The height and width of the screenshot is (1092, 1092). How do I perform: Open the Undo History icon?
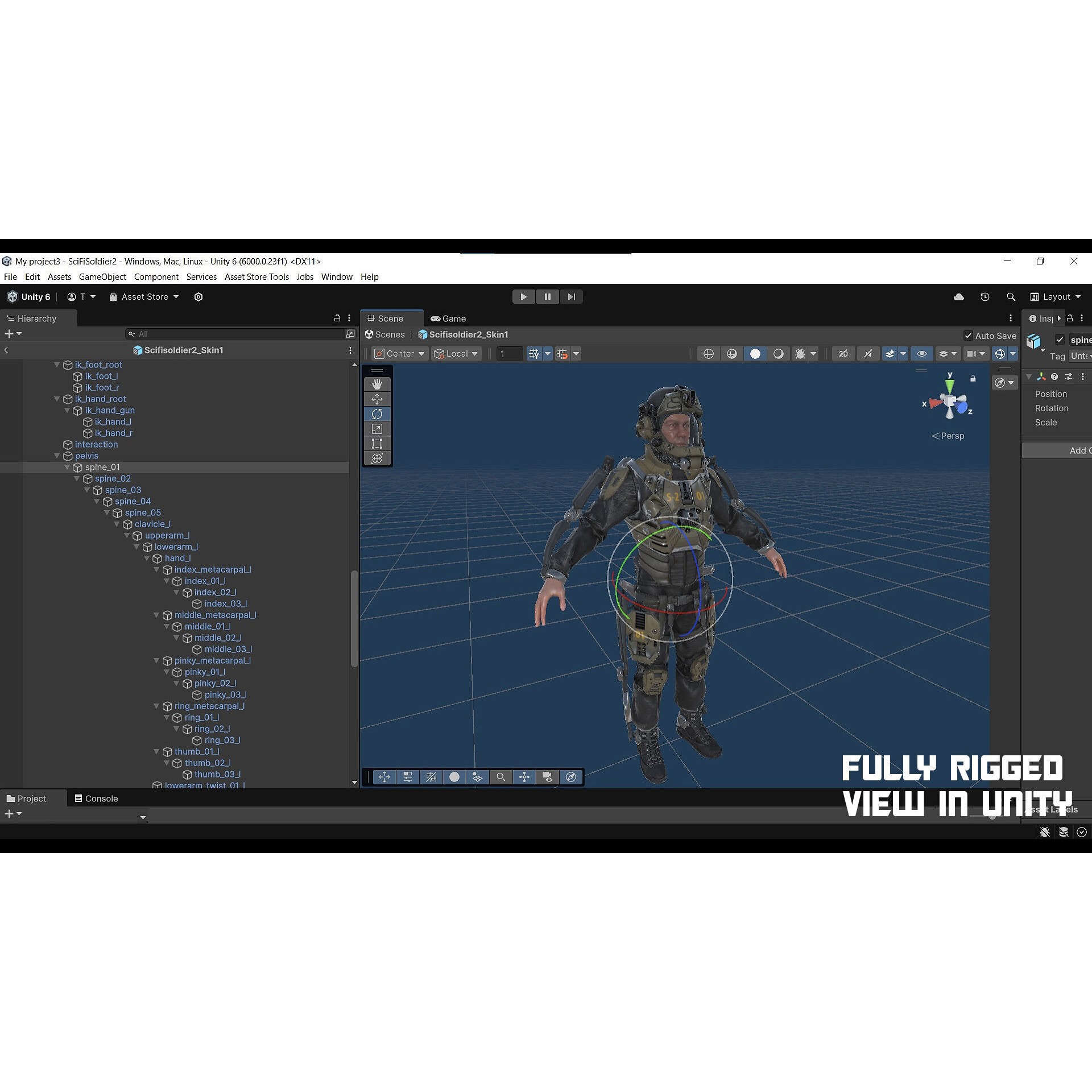pyautogui.click(x=985, y=297)
